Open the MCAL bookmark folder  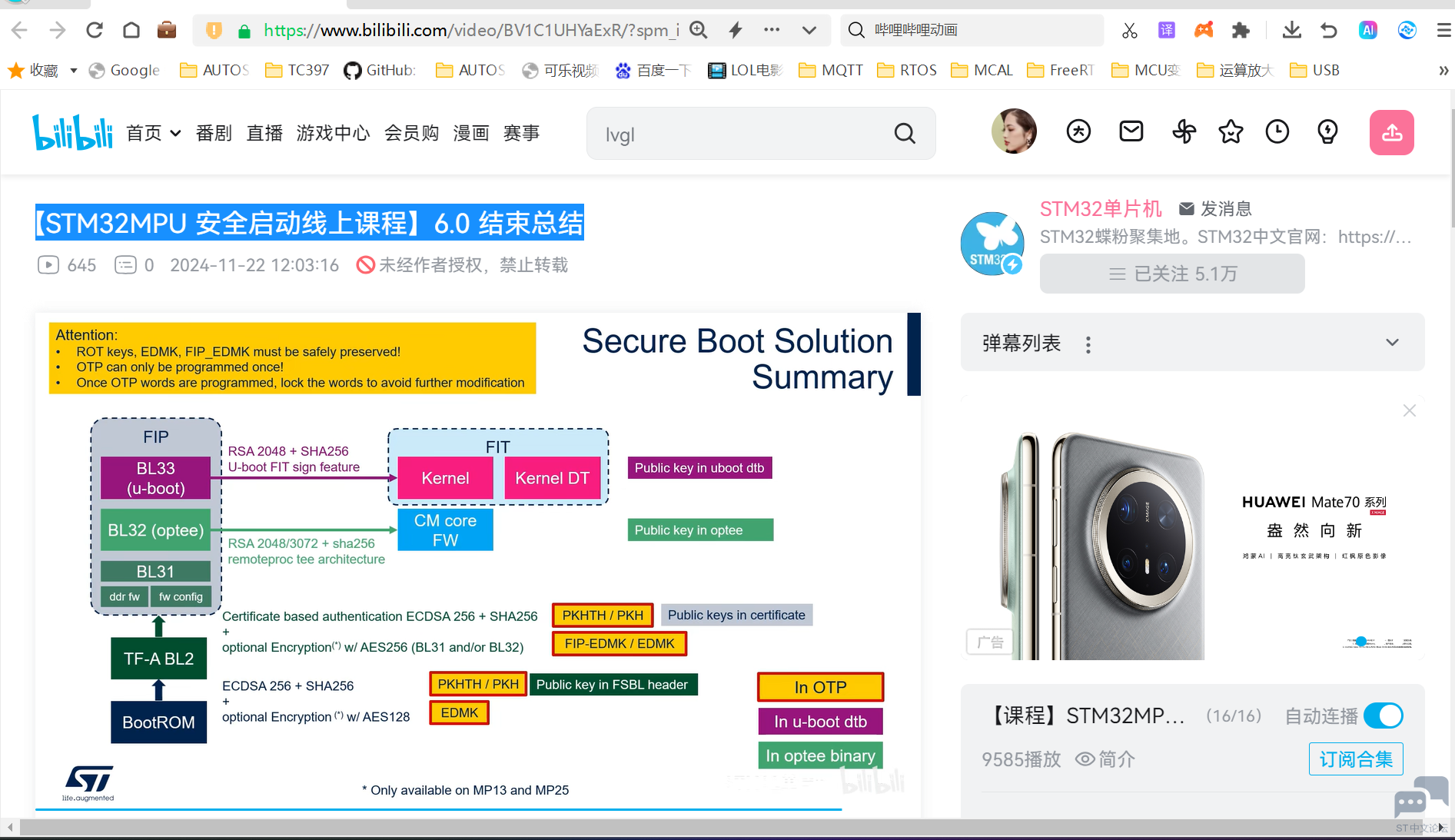[982, 70]
